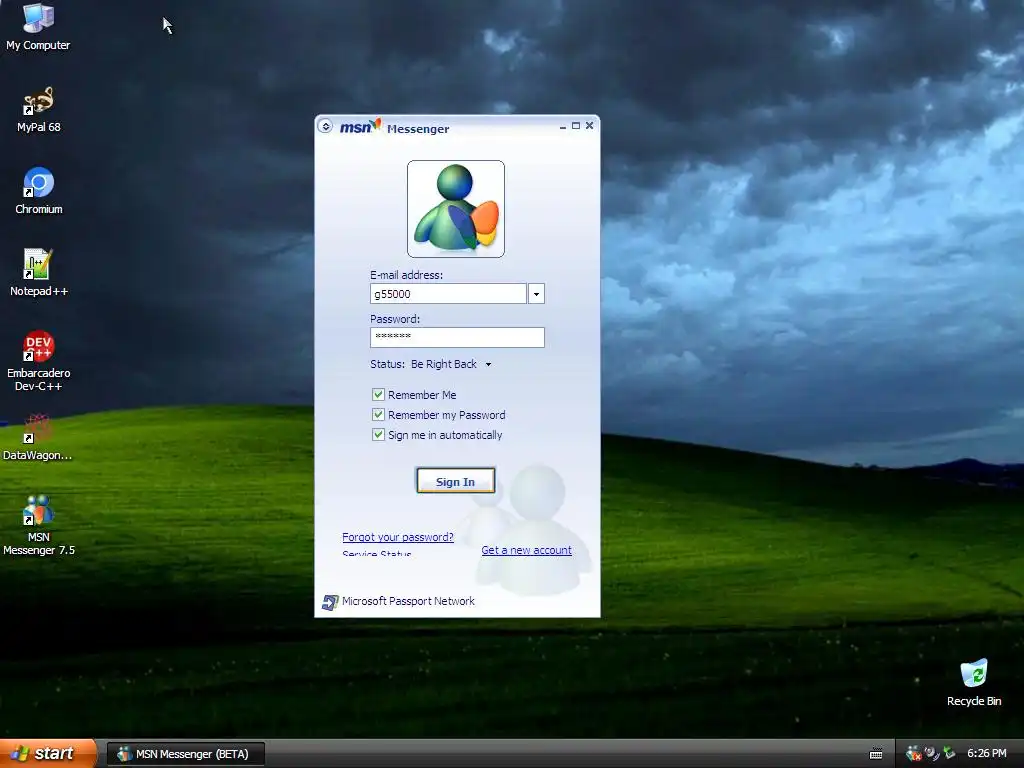Maximize the MSN Messenger window
Viewport: 1024px width, 768px height.
tap(576, 125)
